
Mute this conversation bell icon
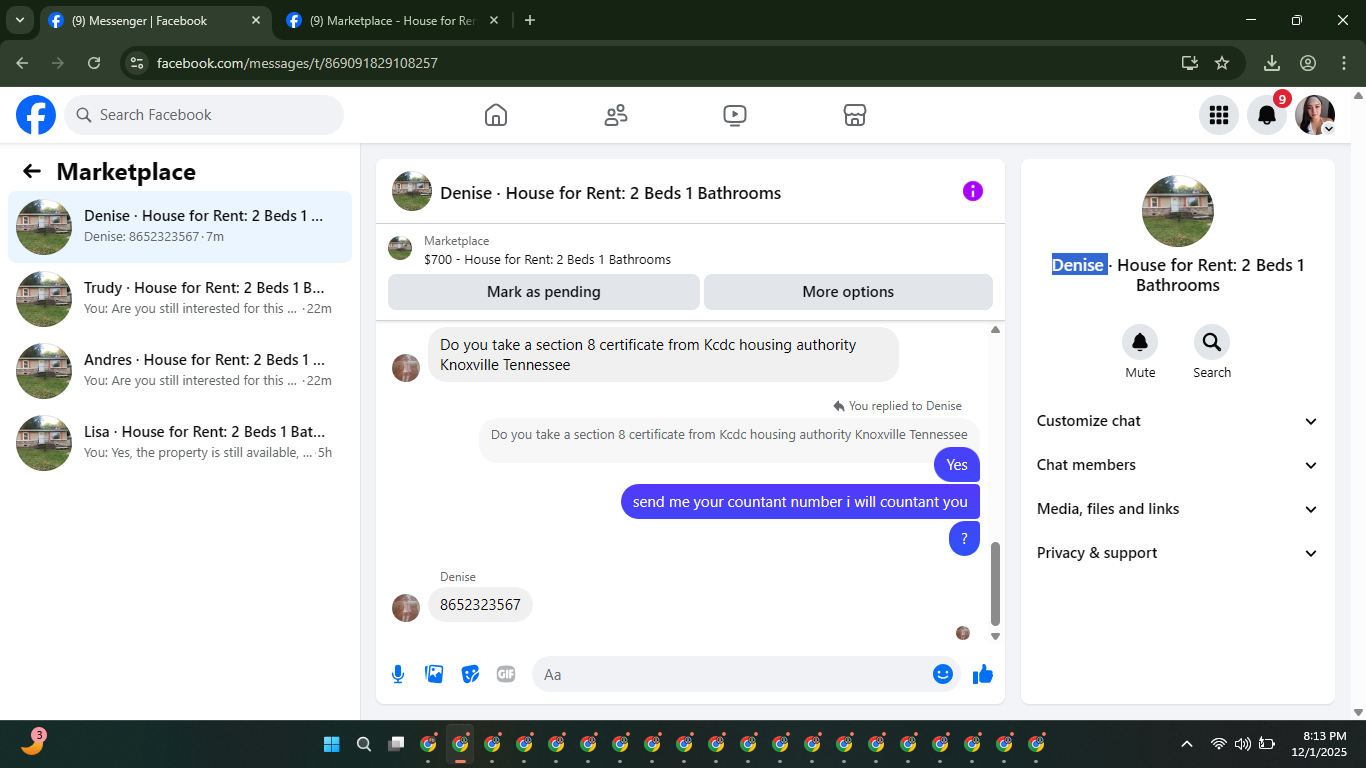1140,343
